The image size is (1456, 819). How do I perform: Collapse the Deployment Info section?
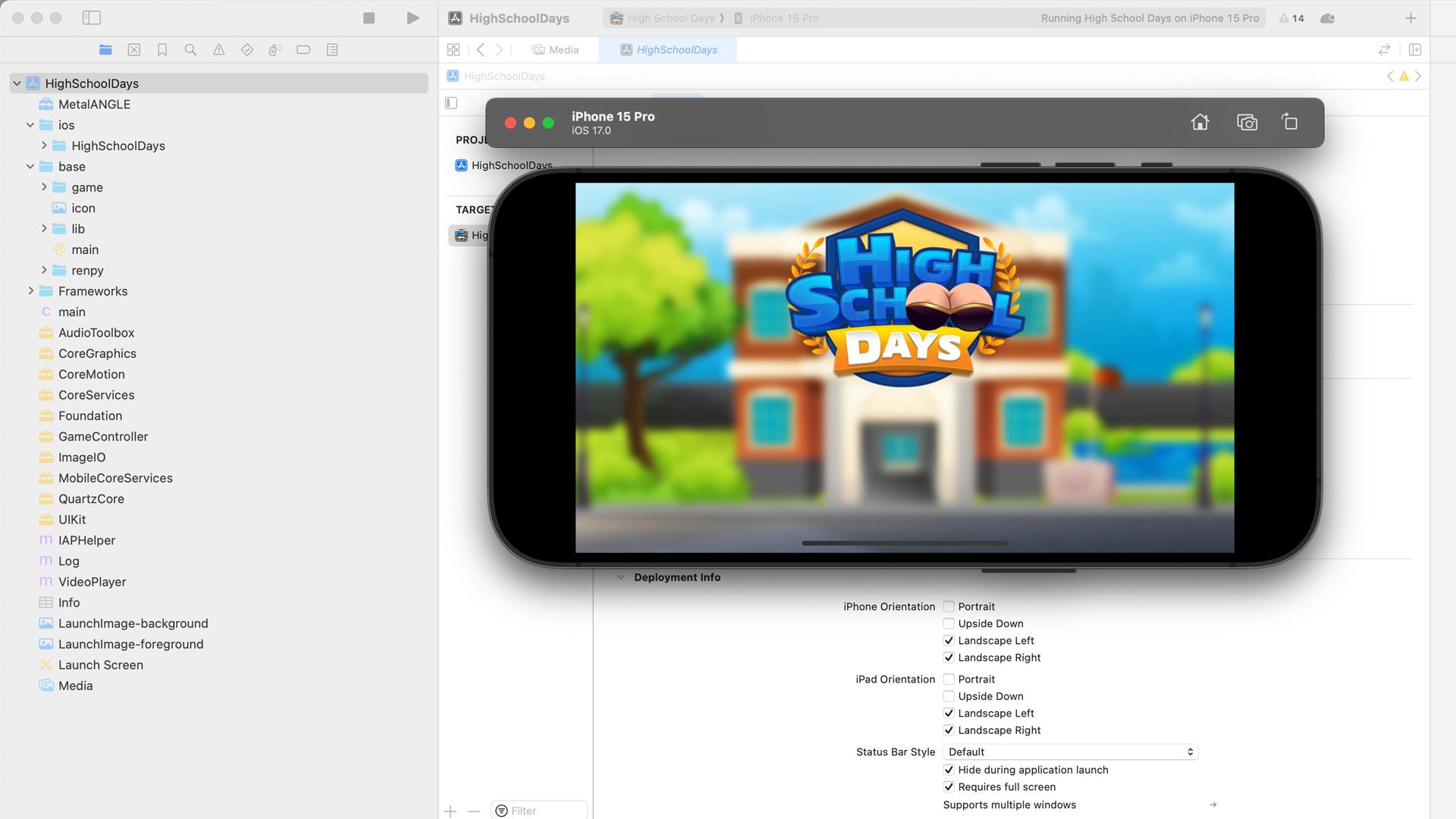point(621,577)
